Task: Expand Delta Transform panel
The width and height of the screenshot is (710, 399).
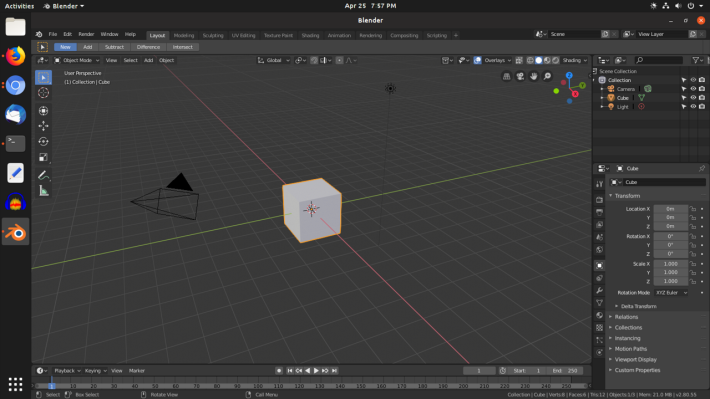Action: click(x=638, y=307)
